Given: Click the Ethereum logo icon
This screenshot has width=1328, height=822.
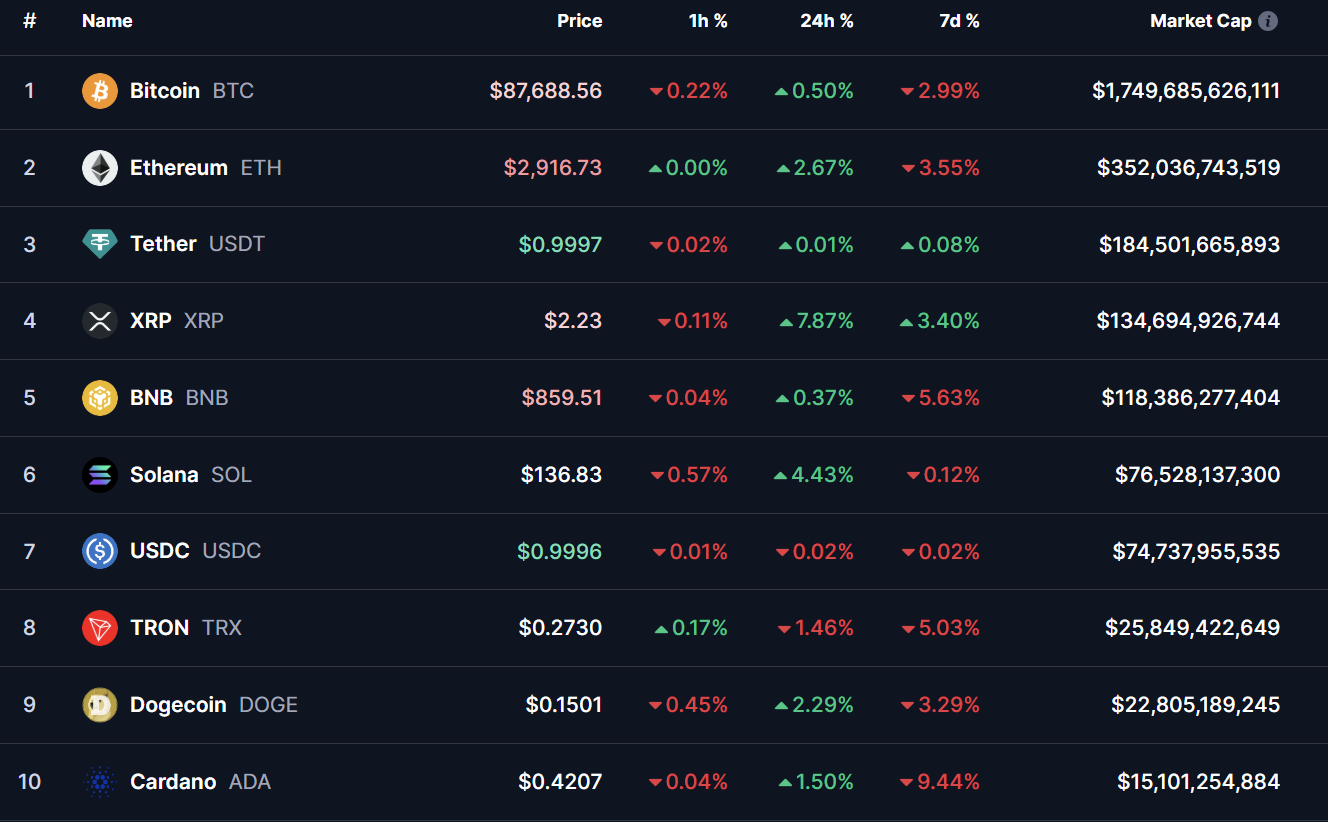Looking at the screenshot, I should tap(99, 168).
